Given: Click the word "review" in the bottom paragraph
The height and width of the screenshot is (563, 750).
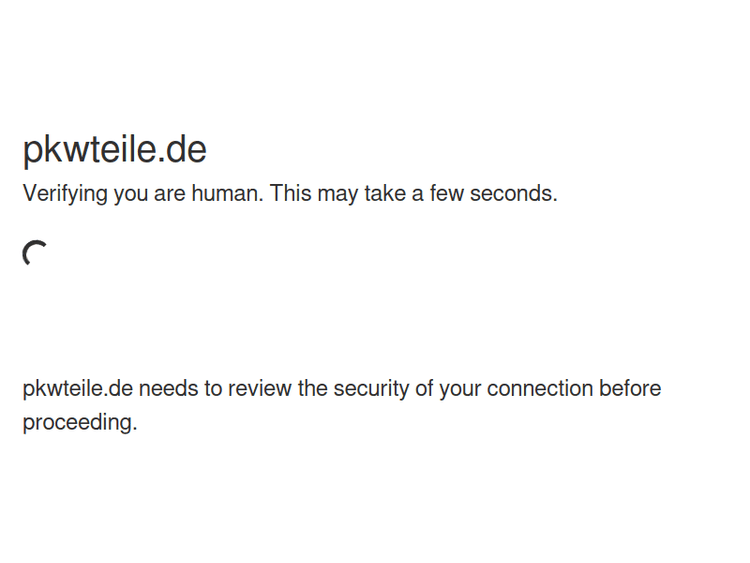Looking at the screenshot, I should click(x=259, y=388).
